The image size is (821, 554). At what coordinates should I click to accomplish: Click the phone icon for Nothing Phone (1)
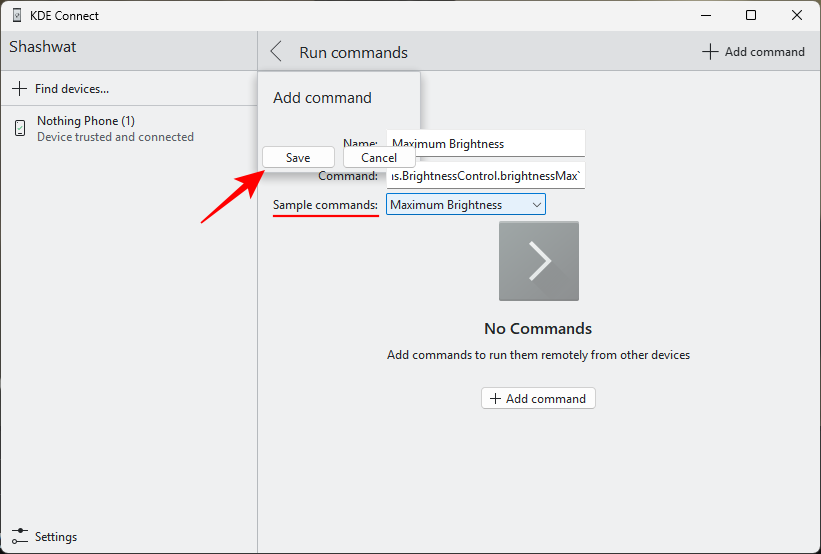pyautogui.click(x=20, y=128)
